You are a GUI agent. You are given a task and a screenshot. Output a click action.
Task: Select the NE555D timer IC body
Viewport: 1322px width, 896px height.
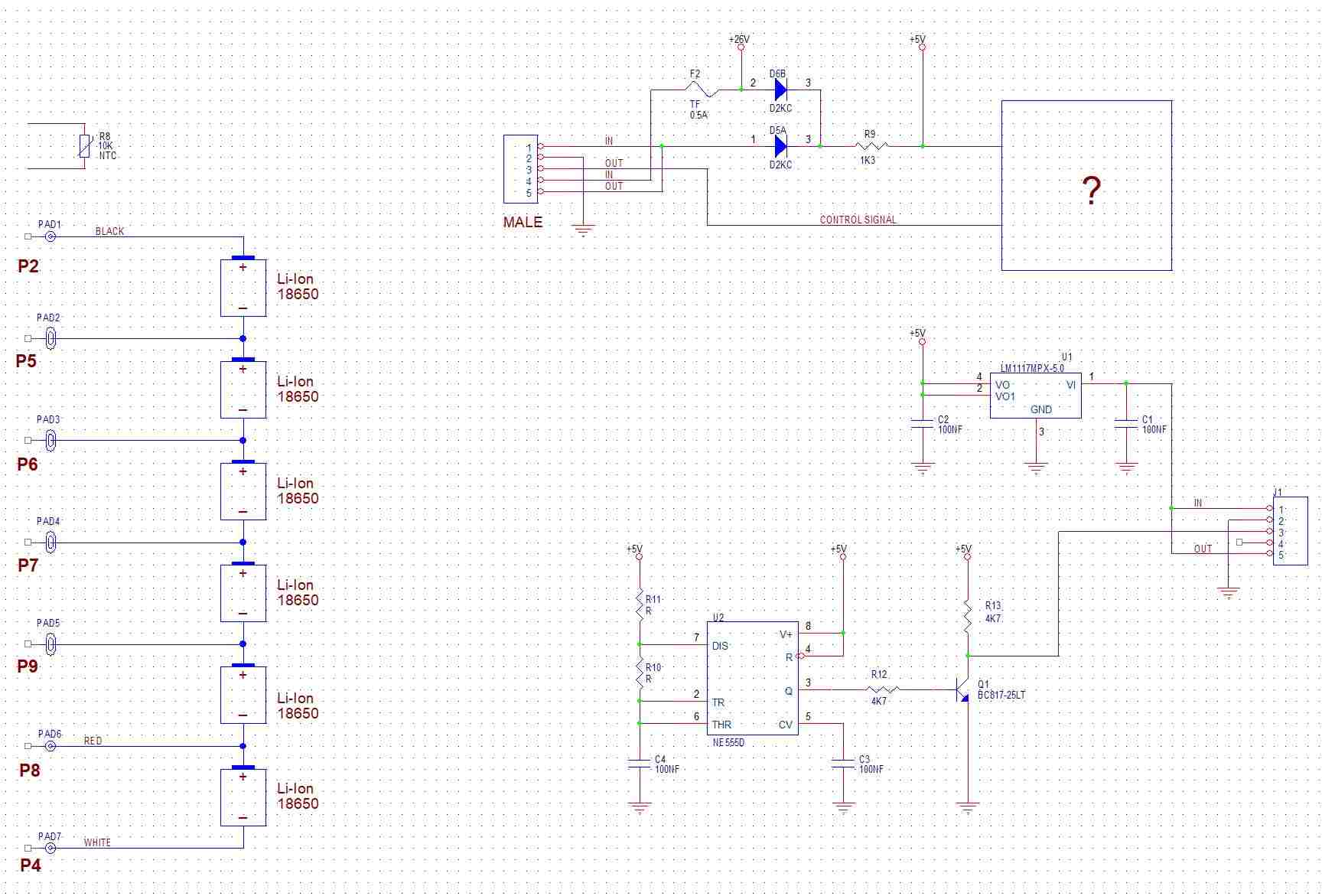[752, 678]
